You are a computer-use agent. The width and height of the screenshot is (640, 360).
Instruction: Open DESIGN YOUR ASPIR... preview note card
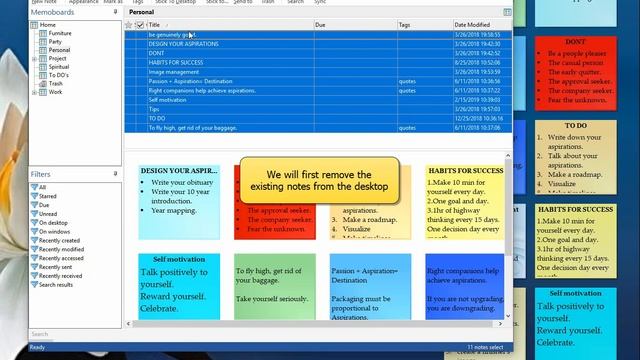tap(179, 202)
